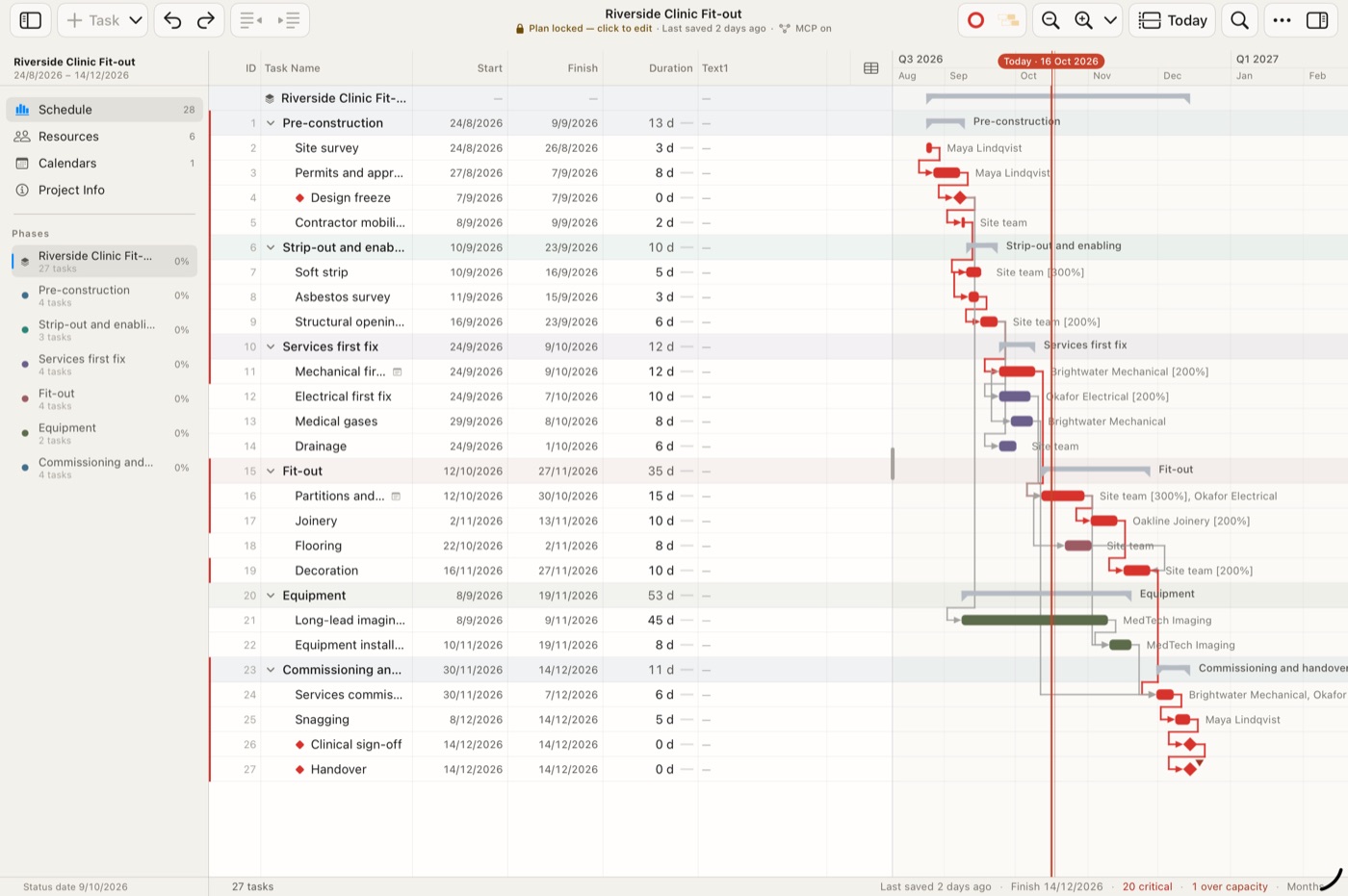Open note icon on Partitions row
Viewport: 1348px width, 896px height.
[x=396, y=496]
